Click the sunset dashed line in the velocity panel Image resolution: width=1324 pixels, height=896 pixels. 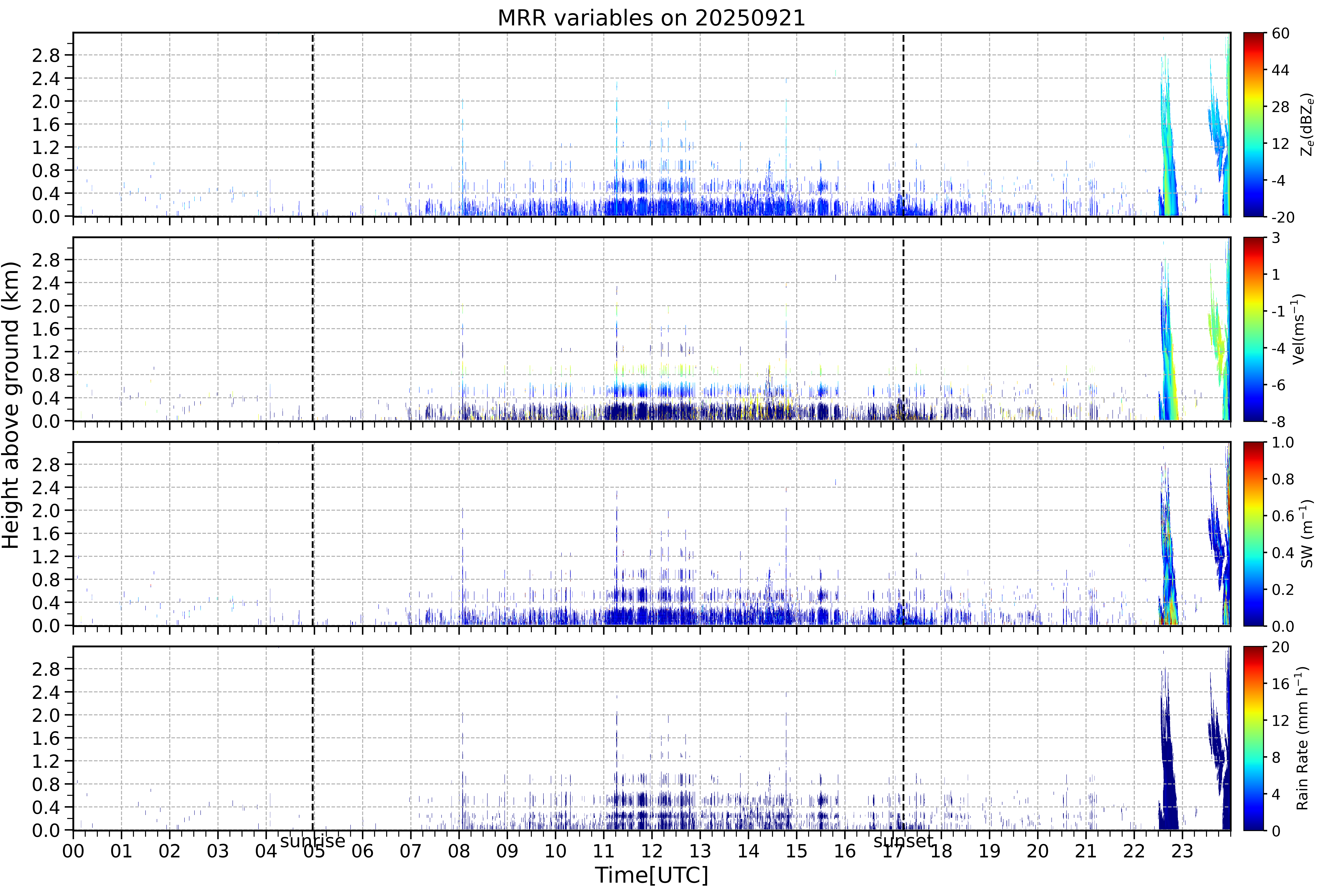903,329
